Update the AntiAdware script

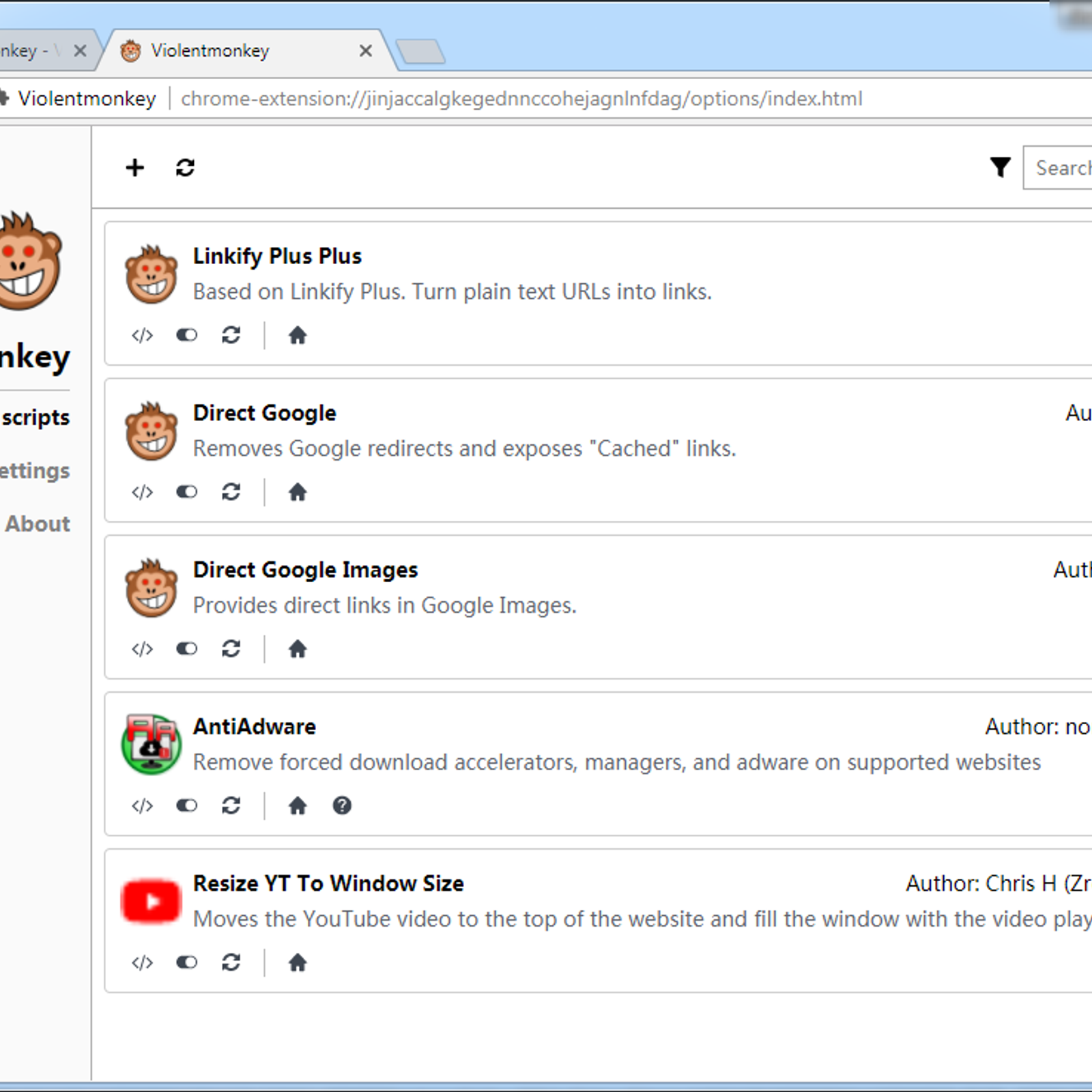pos(231,805)
